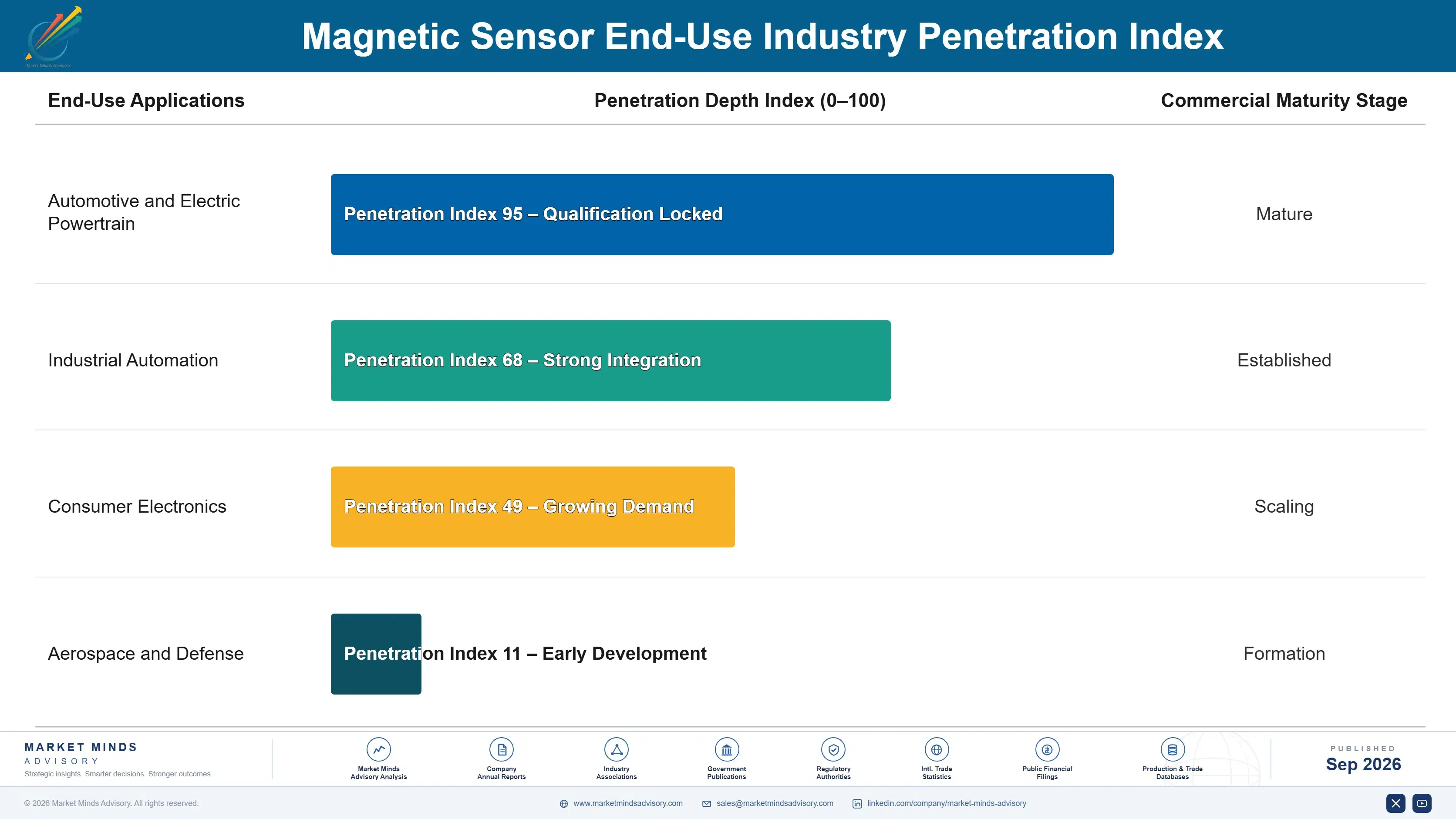
Task: Click the 'Sep 2026' published date
Action: [1363, 764]
